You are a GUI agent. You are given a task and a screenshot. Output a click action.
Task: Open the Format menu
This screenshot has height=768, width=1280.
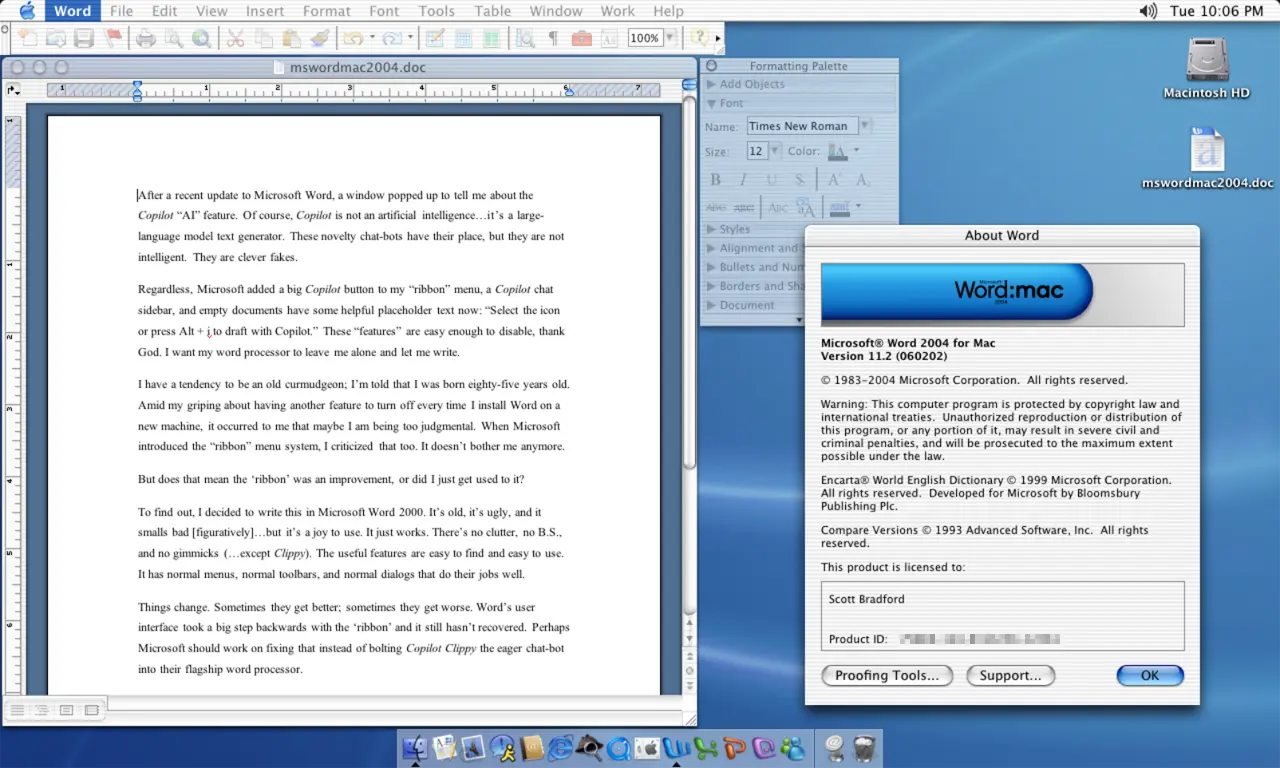click(326, 11)
